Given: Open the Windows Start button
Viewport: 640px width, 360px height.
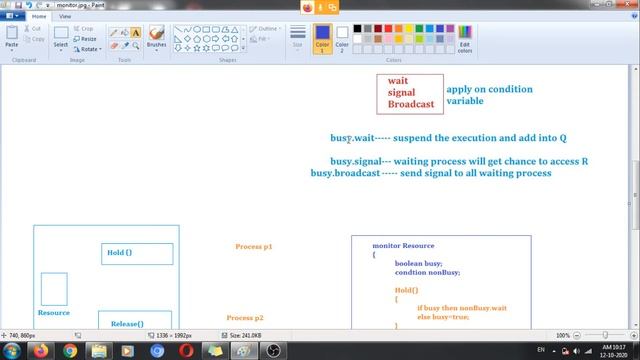Looking at the screenshot, I should pos(11,351).
